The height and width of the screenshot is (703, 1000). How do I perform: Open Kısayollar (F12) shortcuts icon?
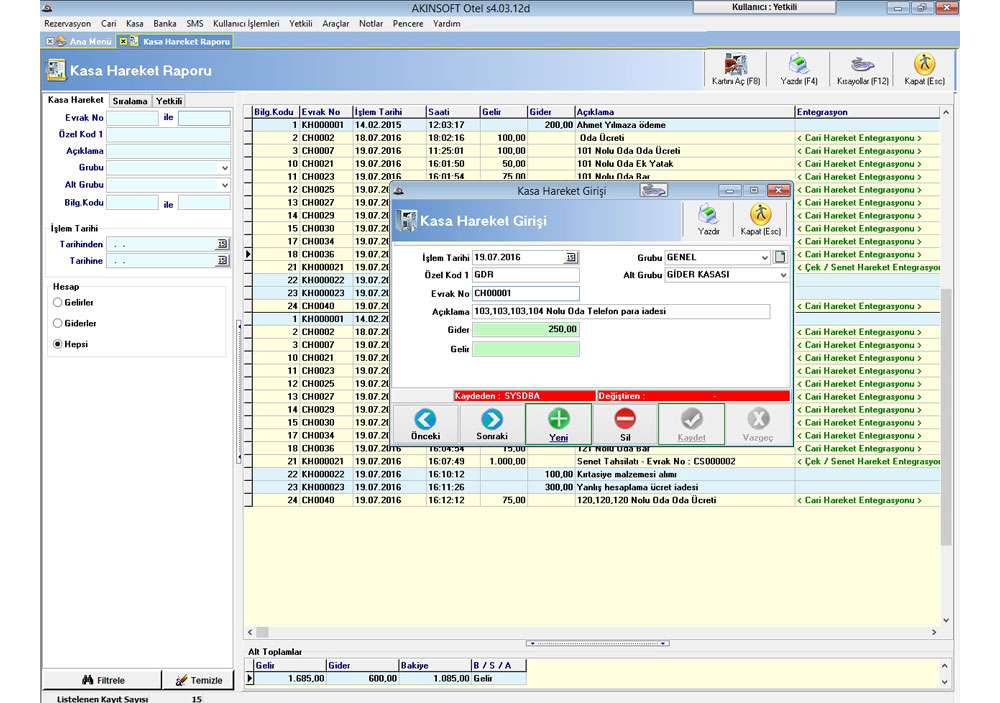[862, 70]
